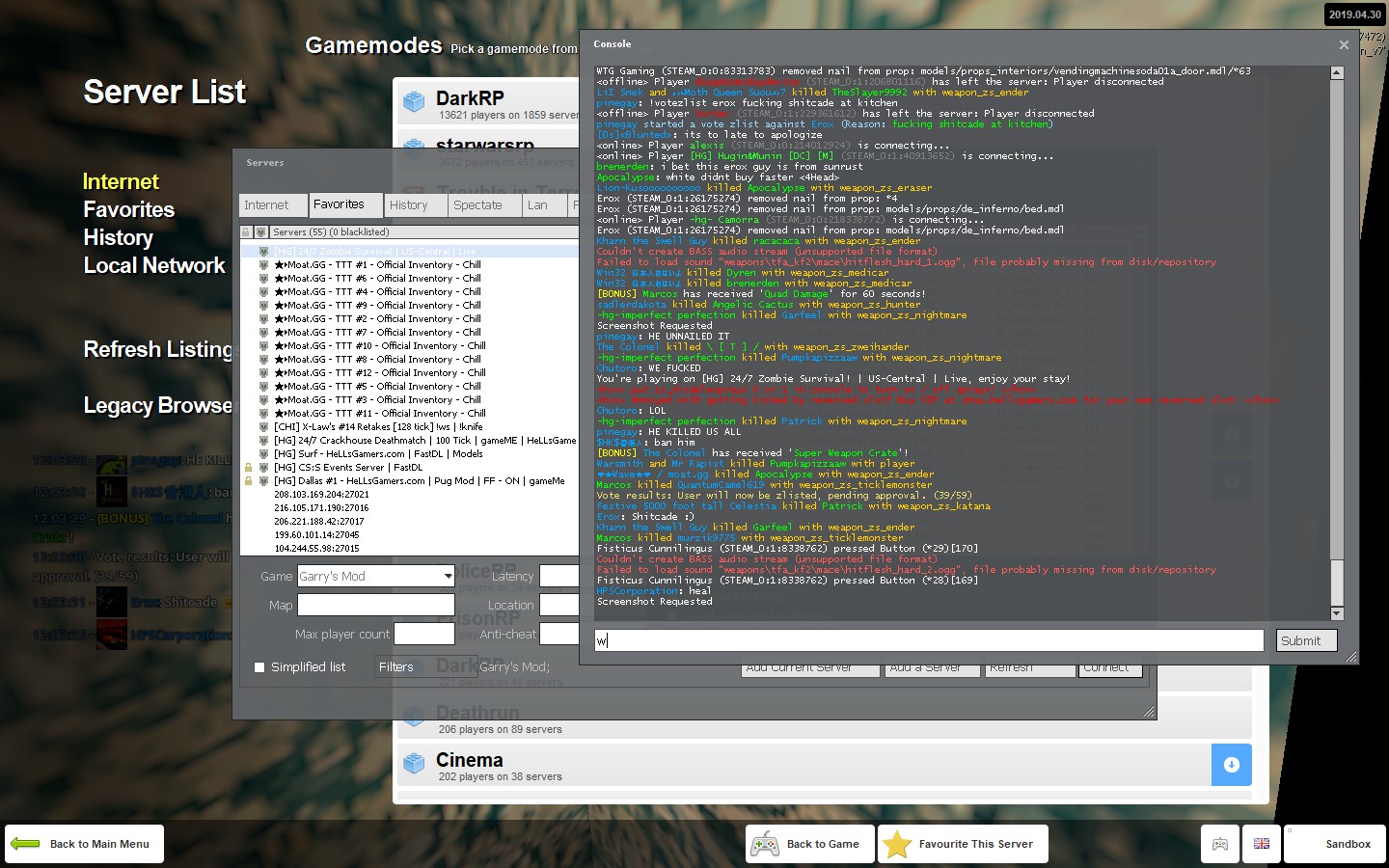Screen dimensions: 1389x868
Task: Select server "Moat.GG - TTT #12" row
Action: [410, 373]
